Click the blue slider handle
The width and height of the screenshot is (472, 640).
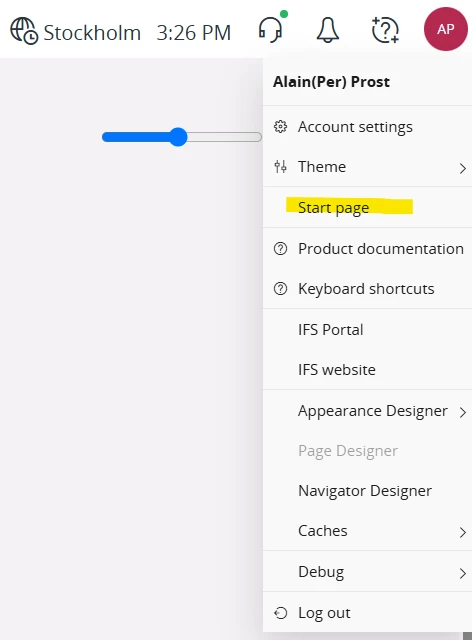click(178, 137)
